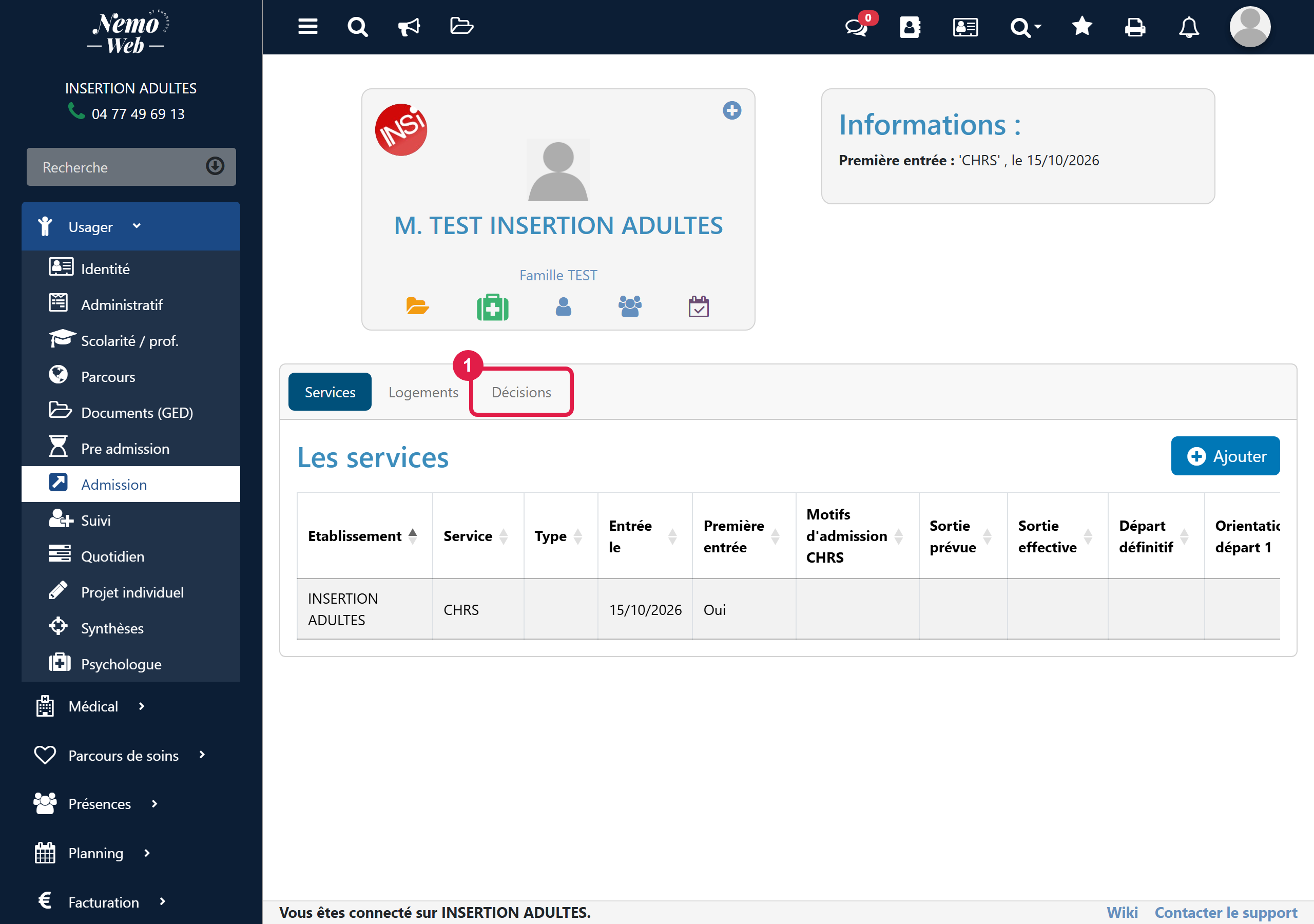The width and height of the screenshot is (1314, 924).
Task: Open the calendar check icon on user card
Action: 698,307
